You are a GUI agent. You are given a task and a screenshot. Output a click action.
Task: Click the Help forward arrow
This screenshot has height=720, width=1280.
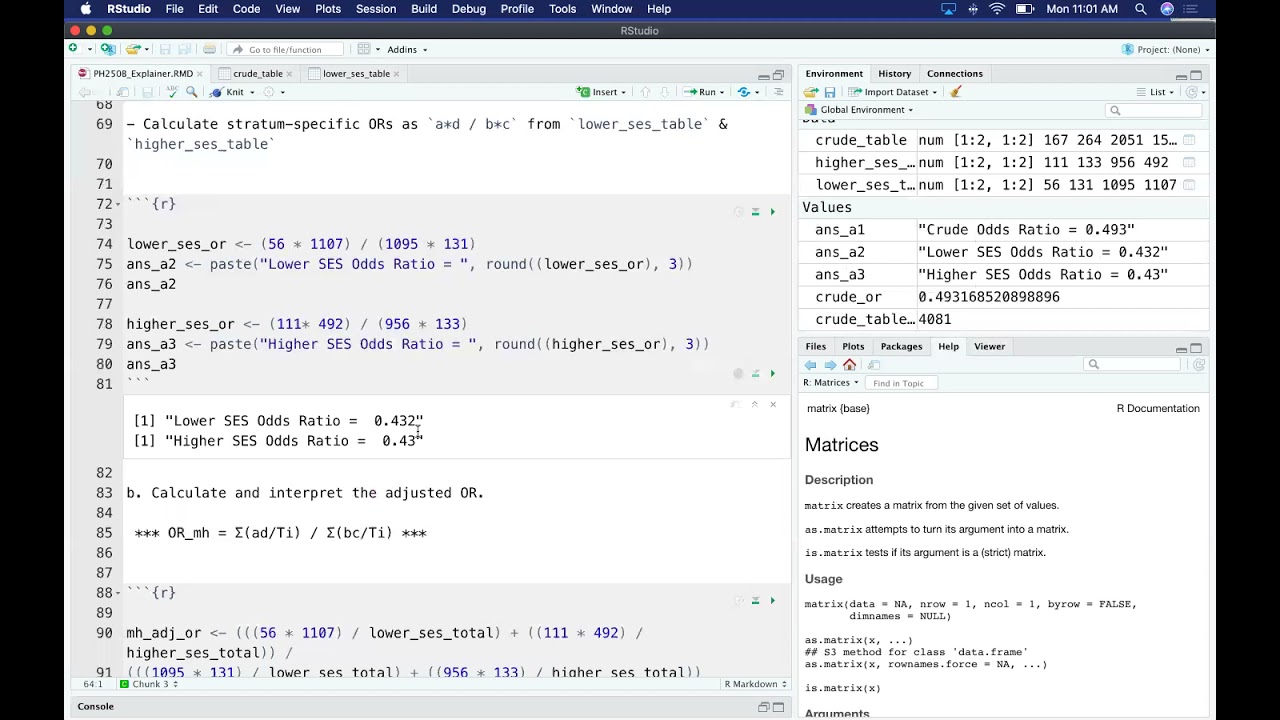pos(830,365)
